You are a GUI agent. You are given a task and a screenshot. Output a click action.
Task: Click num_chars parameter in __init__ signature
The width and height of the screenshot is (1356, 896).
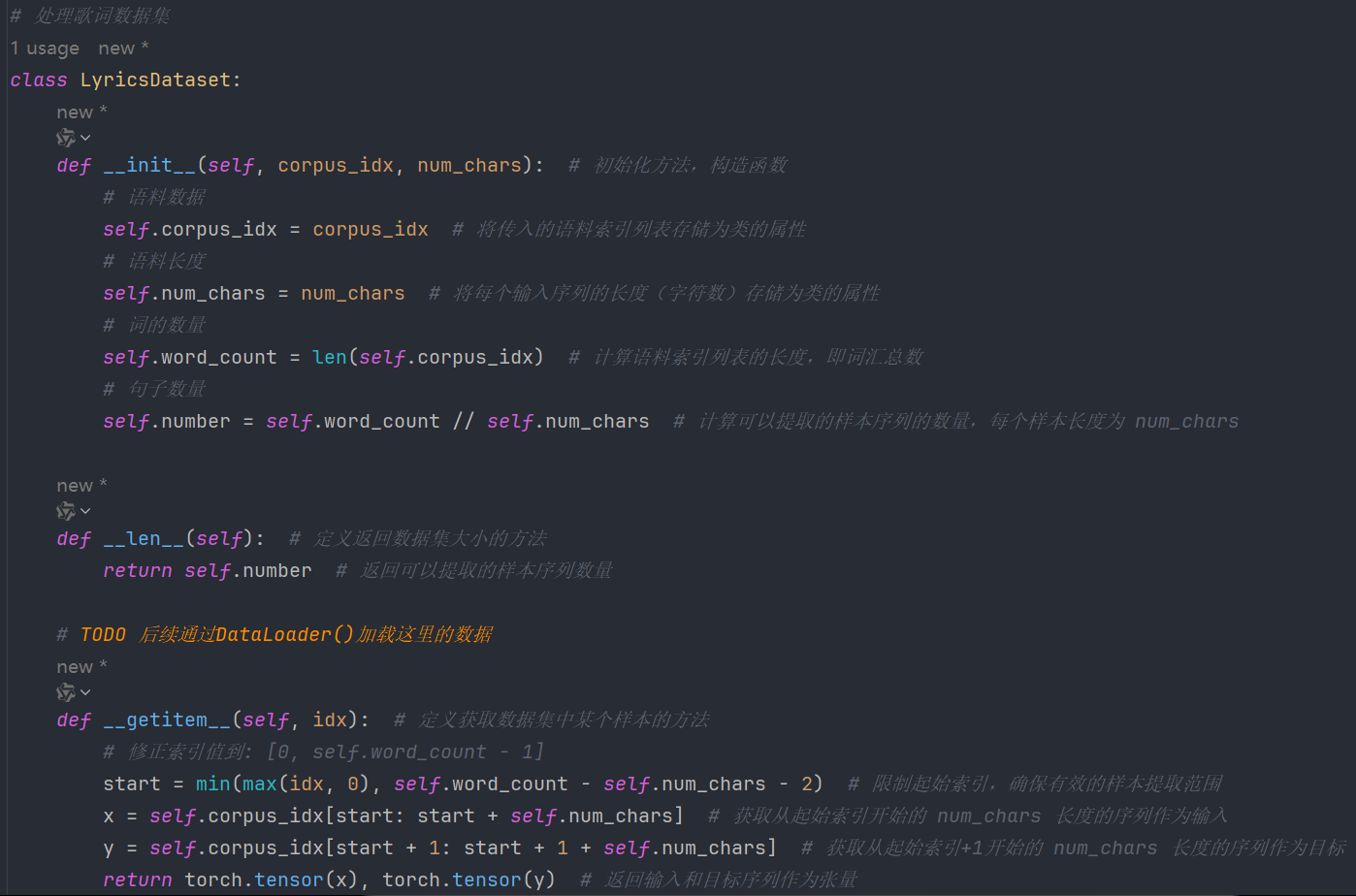tap(469, 166)
